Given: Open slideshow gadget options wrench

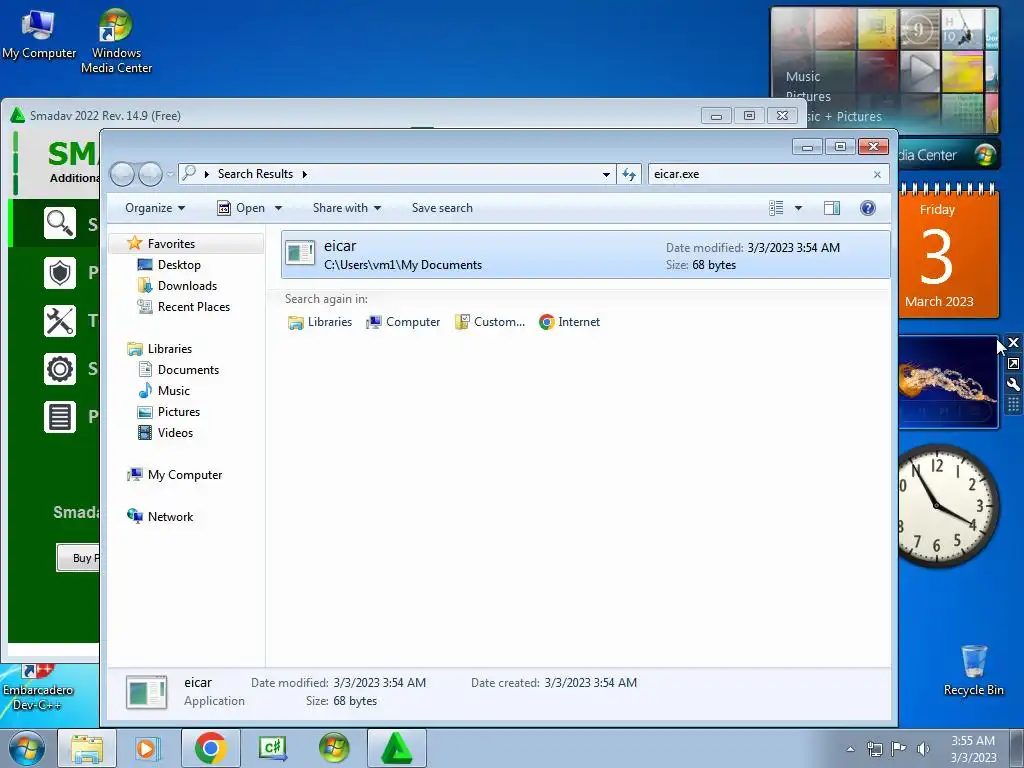Looking at the screenshot, I should tap(1013, 385).
